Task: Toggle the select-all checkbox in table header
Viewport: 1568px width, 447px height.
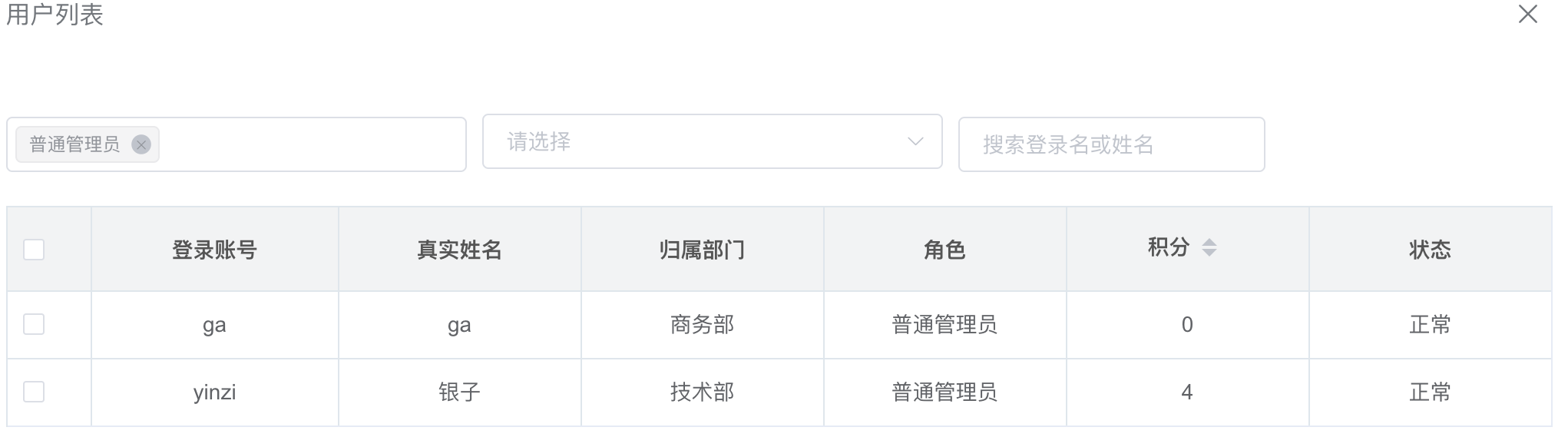Action: point(34,250)
